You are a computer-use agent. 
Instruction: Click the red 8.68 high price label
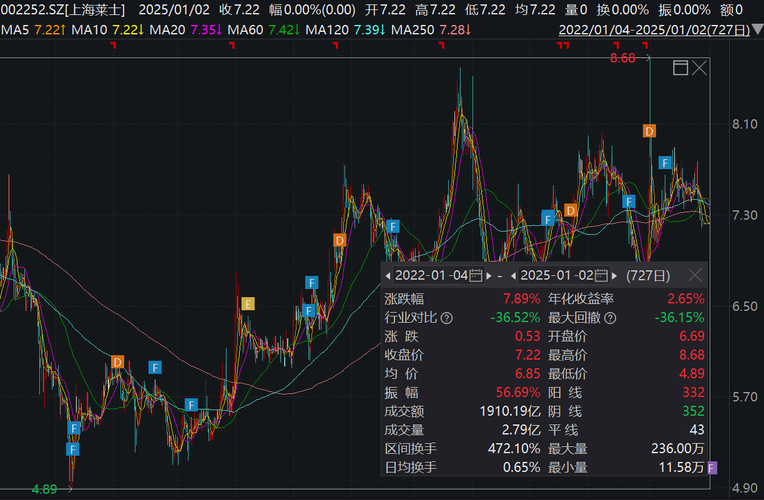623,58
